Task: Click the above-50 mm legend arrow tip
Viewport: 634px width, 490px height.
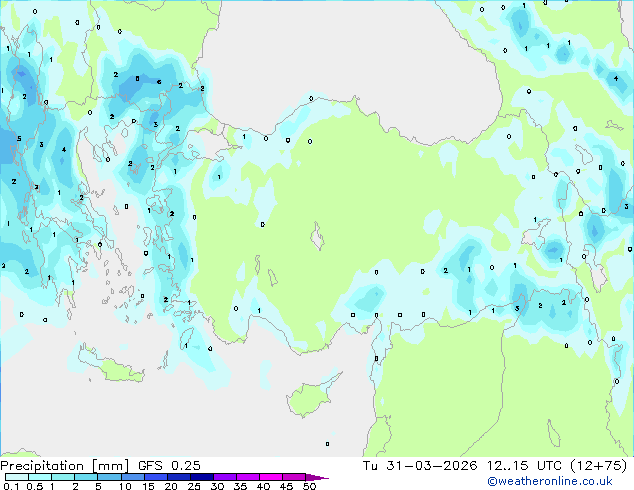Action: click(317, 477)
